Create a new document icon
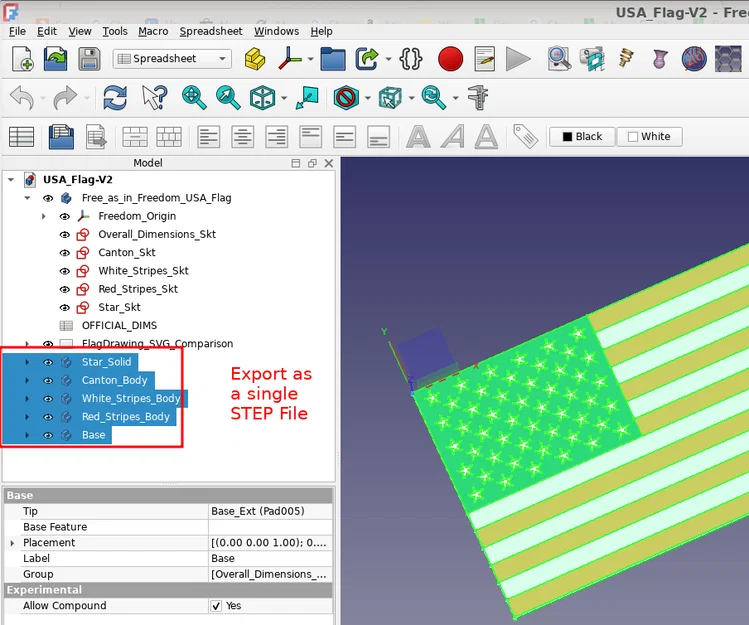749x625 pixels. (x=22, y=59)
